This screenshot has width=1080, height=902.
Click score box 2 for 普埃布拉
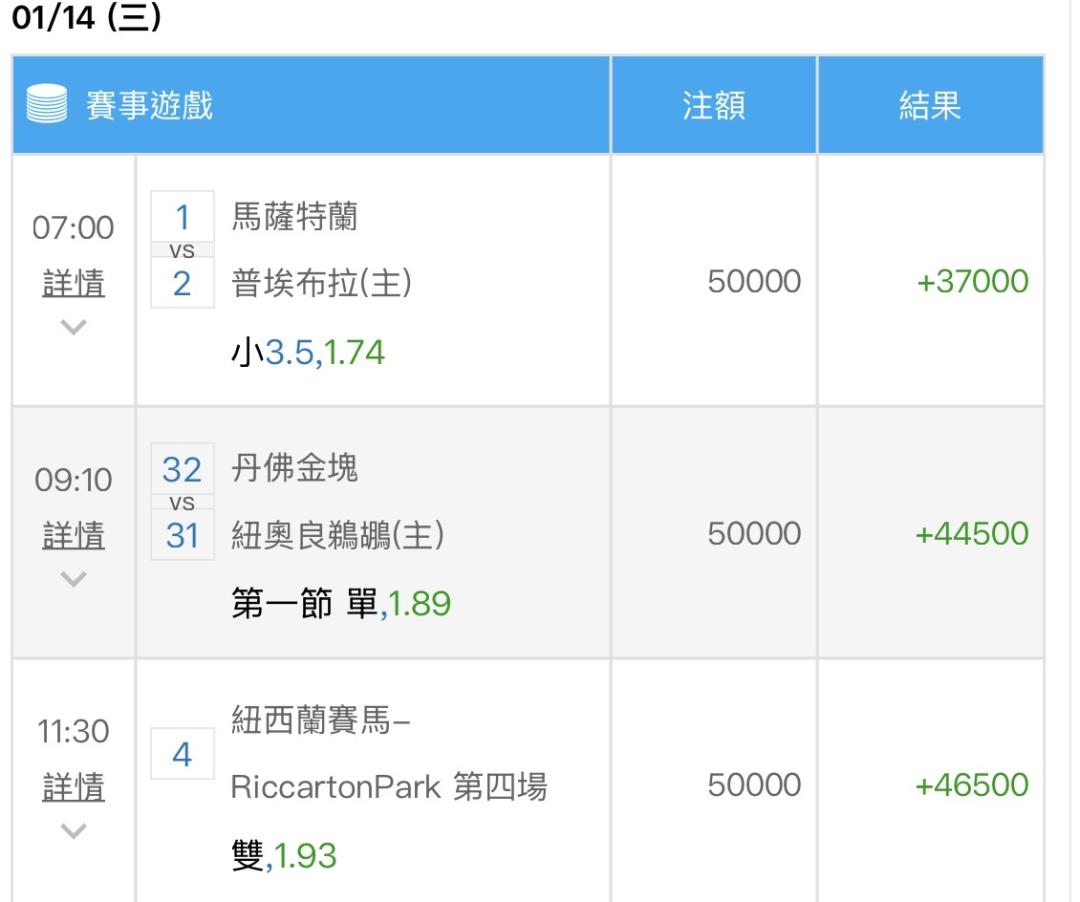(x=182, y=284)
